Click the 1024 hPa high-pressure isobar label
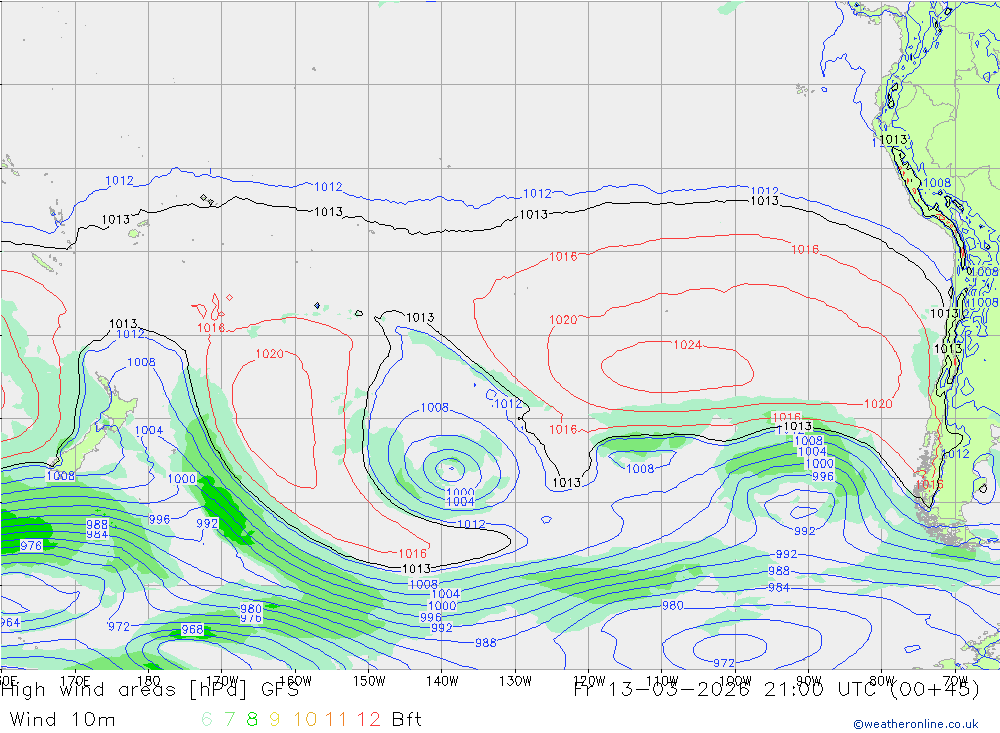This screenshot has width=1000, height=733. click(x=688, y=345)
